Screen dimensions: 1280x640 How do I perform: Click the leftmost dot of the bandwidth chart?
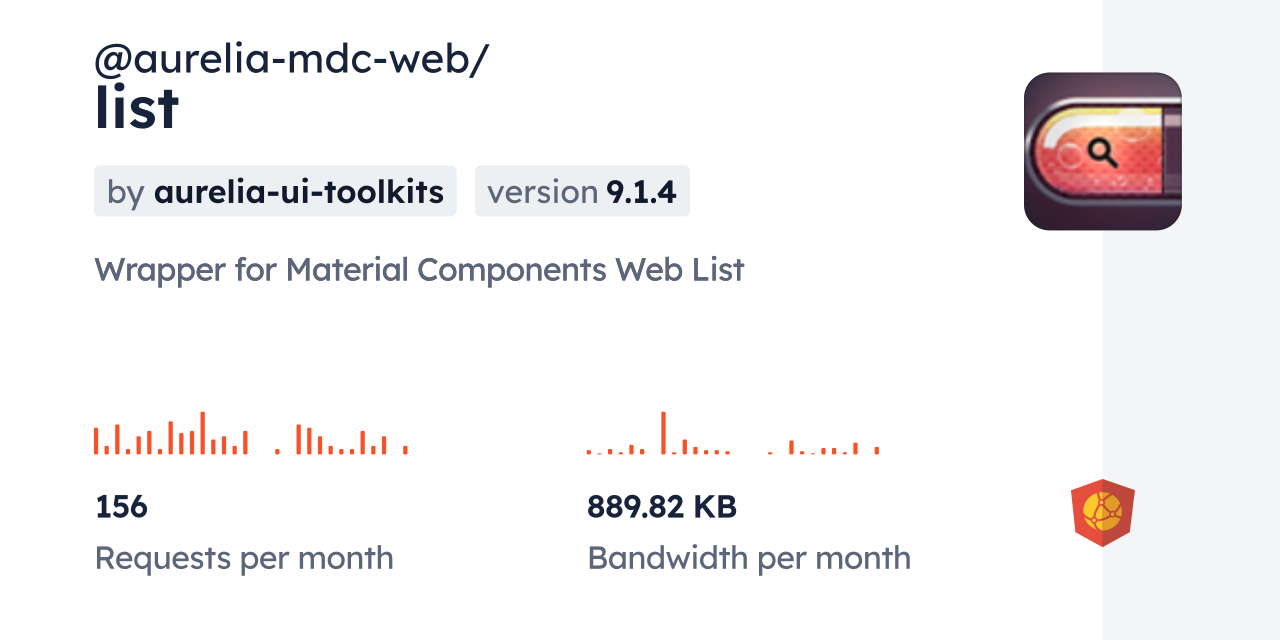[x=589, y=453]
